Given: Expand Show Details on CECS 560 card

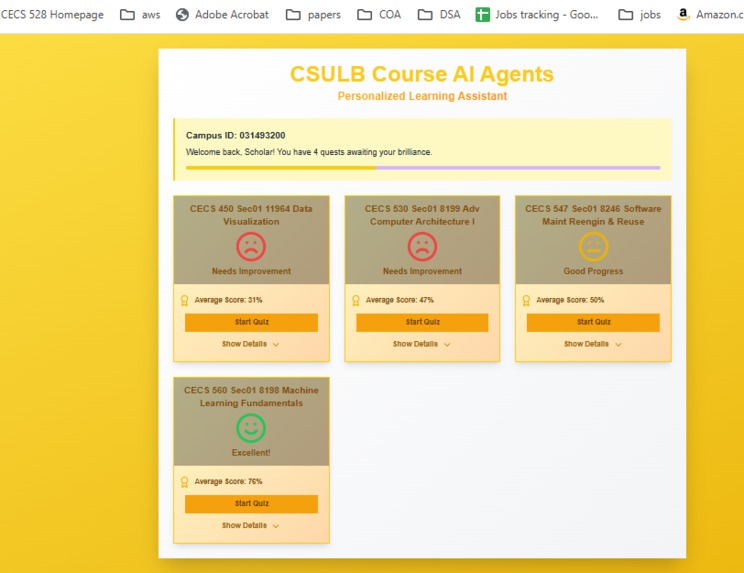Looking at the screenshot, I should (251, 526).
